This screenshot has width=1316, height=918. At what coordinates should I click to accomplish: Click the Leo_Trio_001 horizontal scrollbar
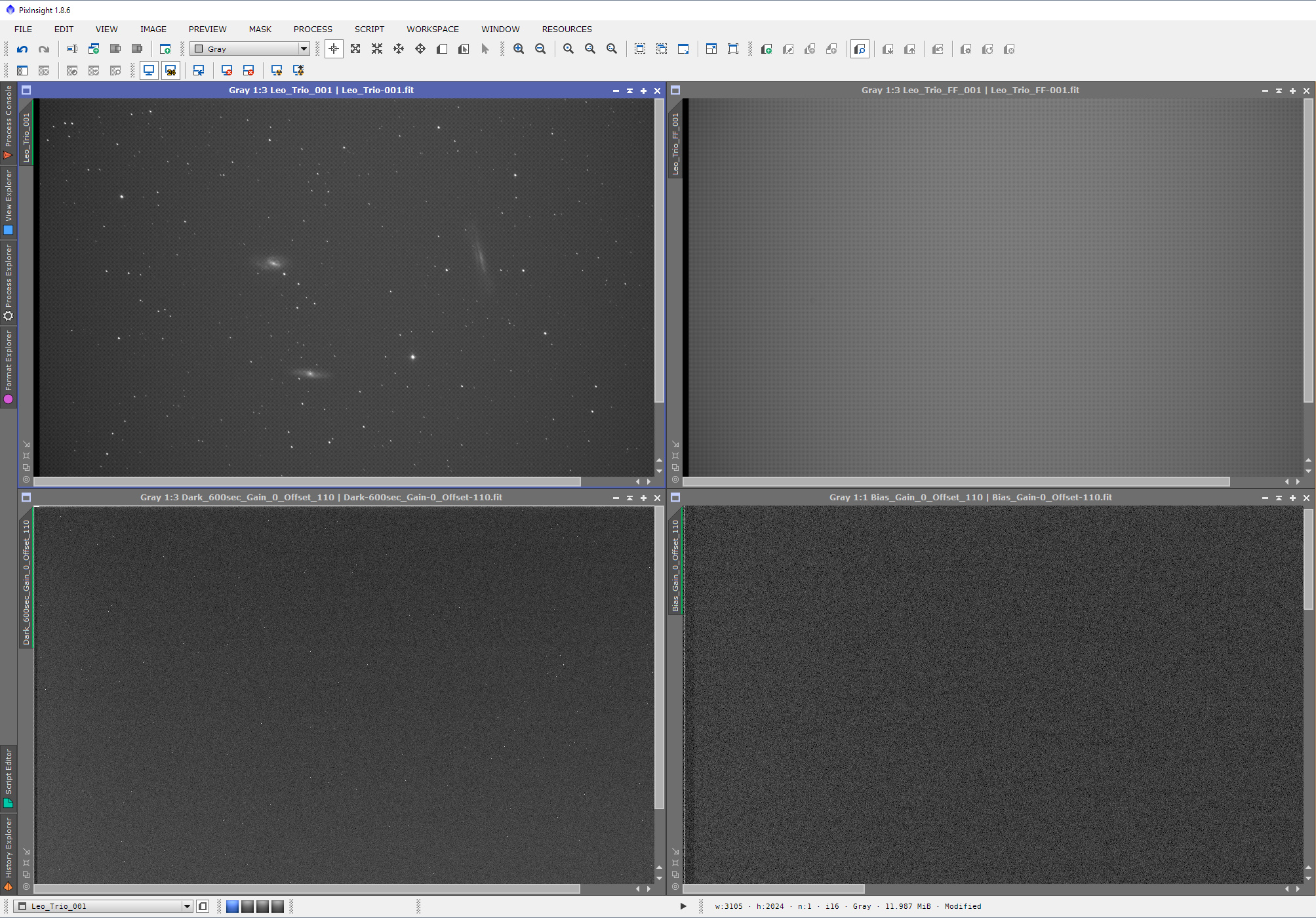coord(307,482)
